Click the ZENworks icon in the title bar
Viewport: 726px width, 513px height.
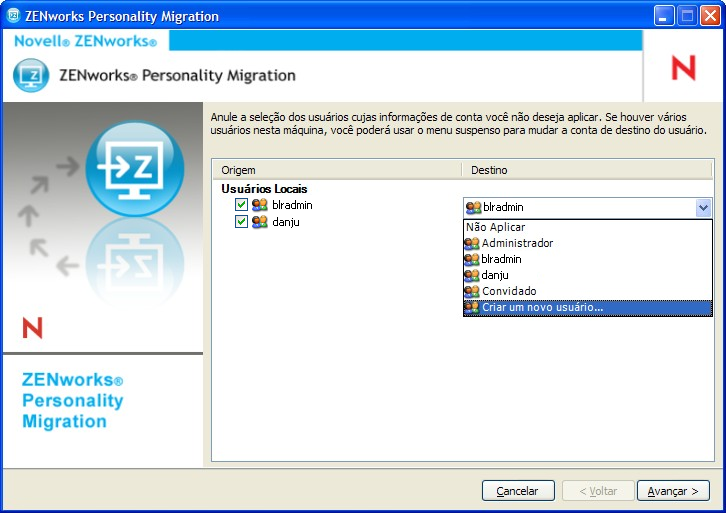click(13, 15)
